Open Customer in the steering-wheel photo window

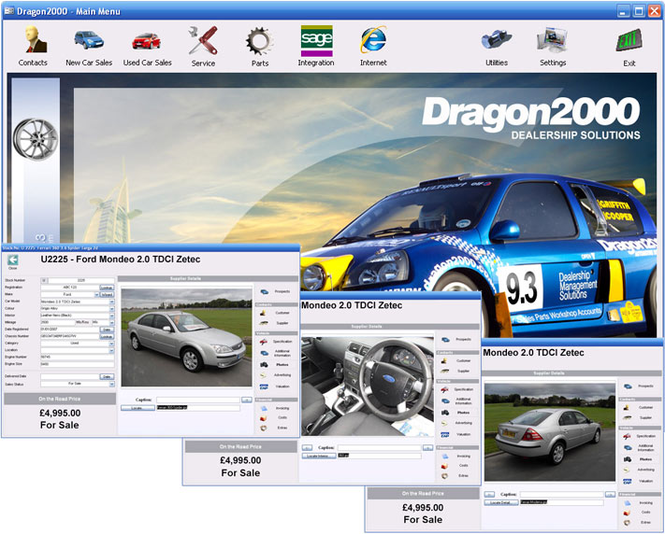(x=457, y=361)
